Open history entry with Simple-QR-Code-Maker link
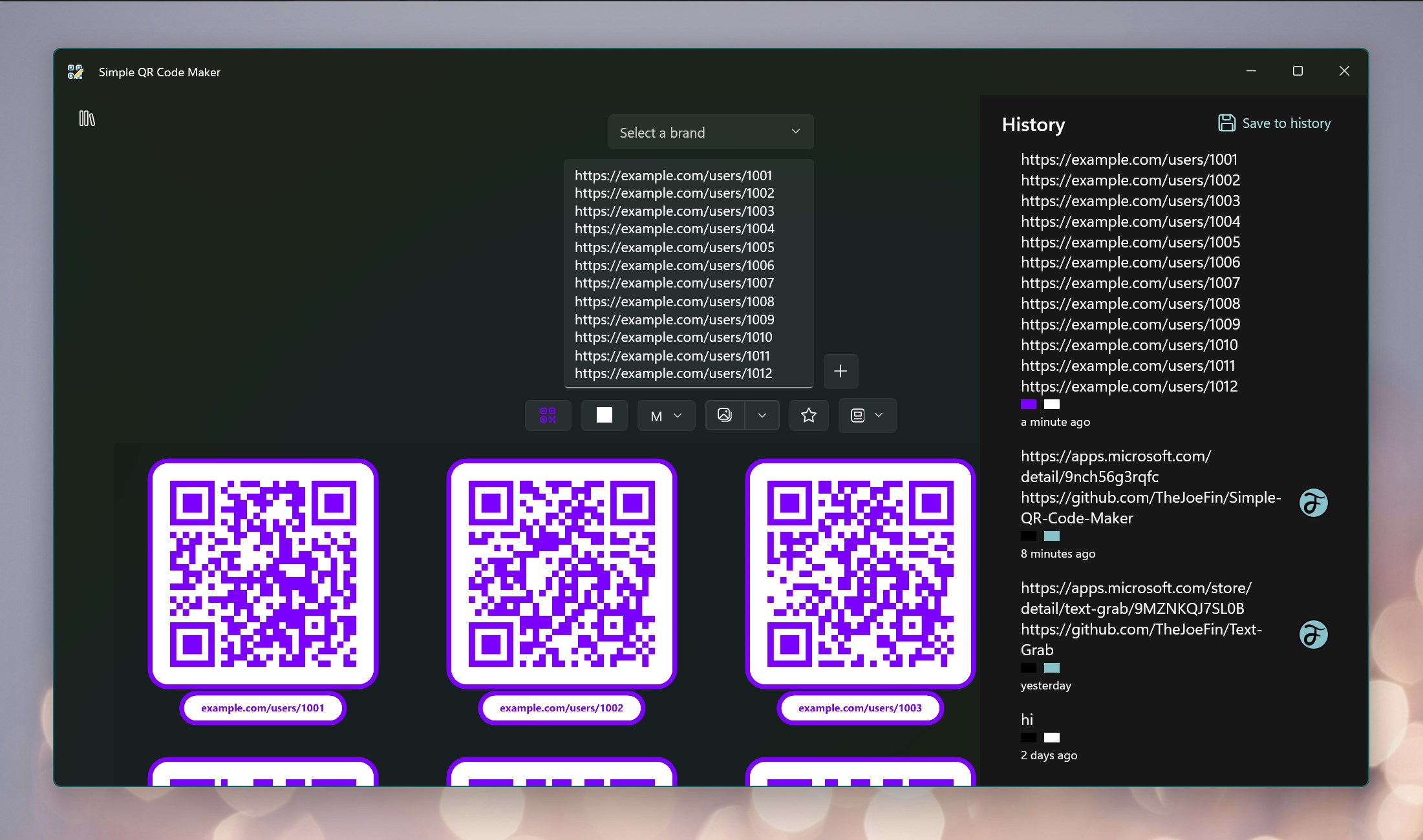Screen dimensions: 1423x840 pos(1173,504)
